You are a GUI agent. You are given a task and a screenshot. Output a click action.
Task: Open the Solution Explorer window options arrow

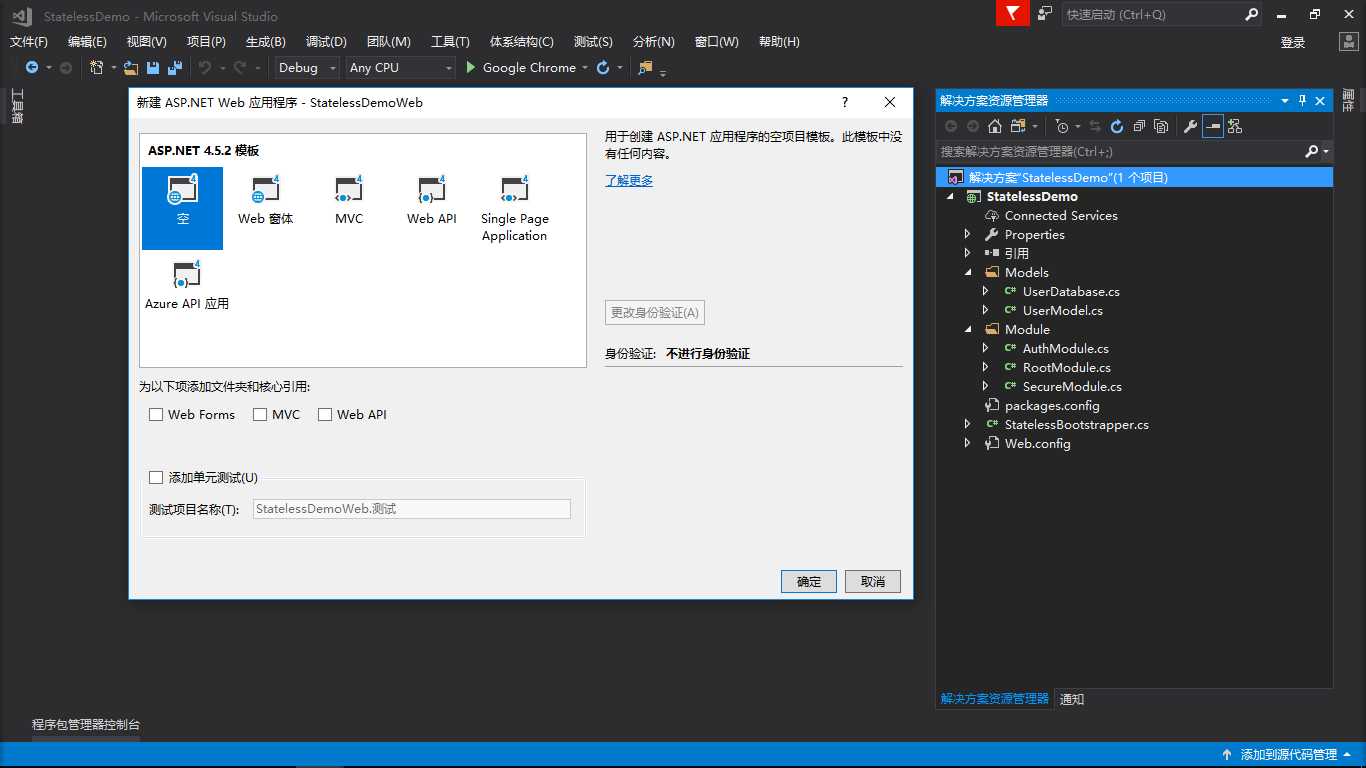(1285, 101)
